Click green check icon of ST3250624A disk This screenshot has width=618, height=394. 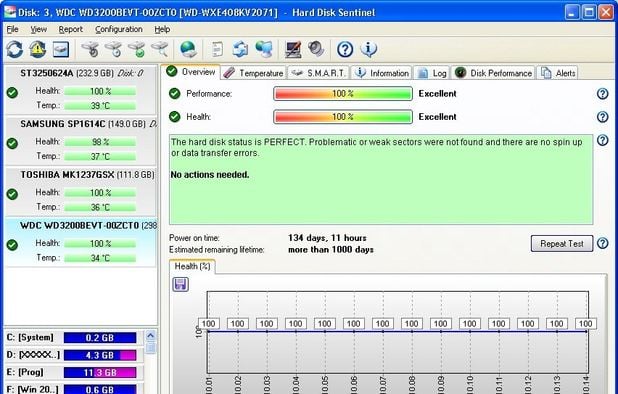(12, 93)
